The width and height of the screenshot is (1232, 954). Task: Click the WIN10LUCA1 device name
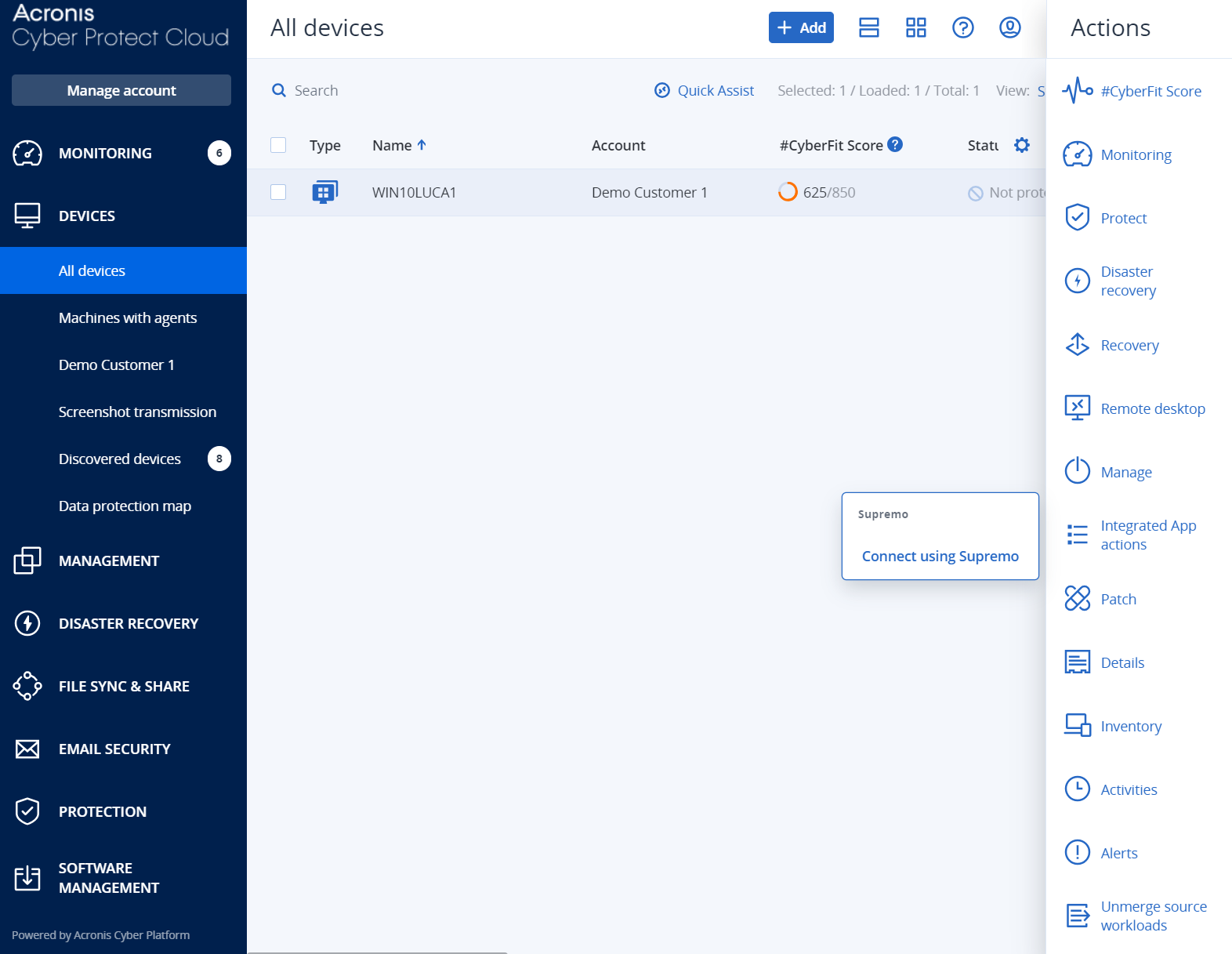click(x=414, y=192)
